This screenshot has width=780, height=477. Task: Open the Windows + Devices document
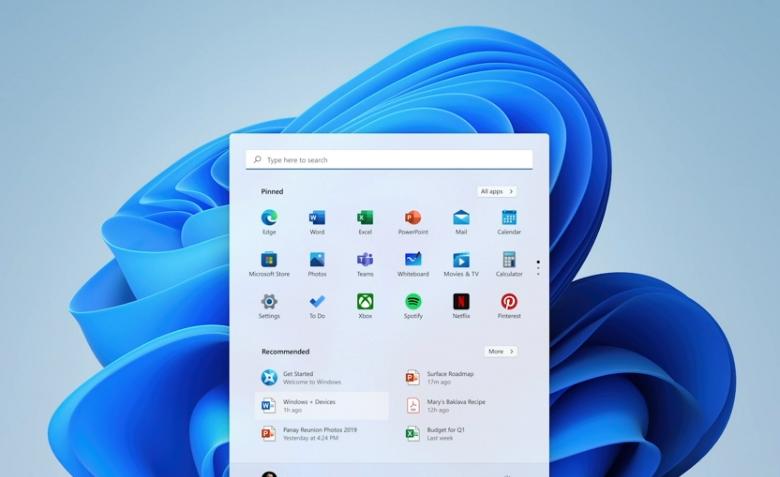(x=321, y=405)
